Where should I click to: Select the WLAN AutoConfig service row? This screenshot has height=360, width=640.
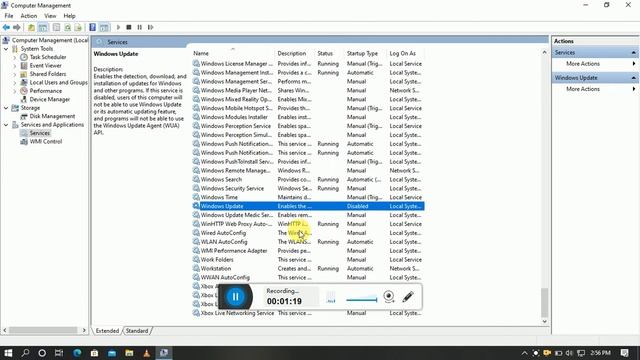pos(308,242)
